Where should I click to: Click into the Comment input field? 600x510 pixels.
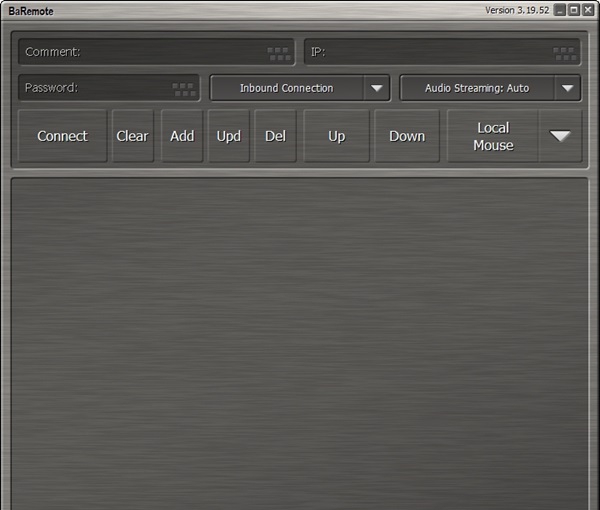point(157,52)
